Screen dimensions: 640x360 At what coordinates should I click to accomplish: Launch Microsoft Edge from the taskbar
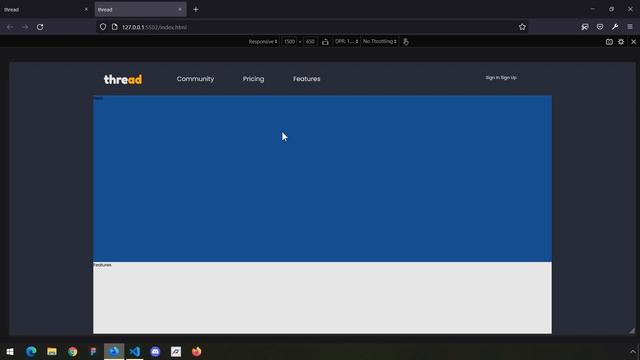[x=31, y=351]
